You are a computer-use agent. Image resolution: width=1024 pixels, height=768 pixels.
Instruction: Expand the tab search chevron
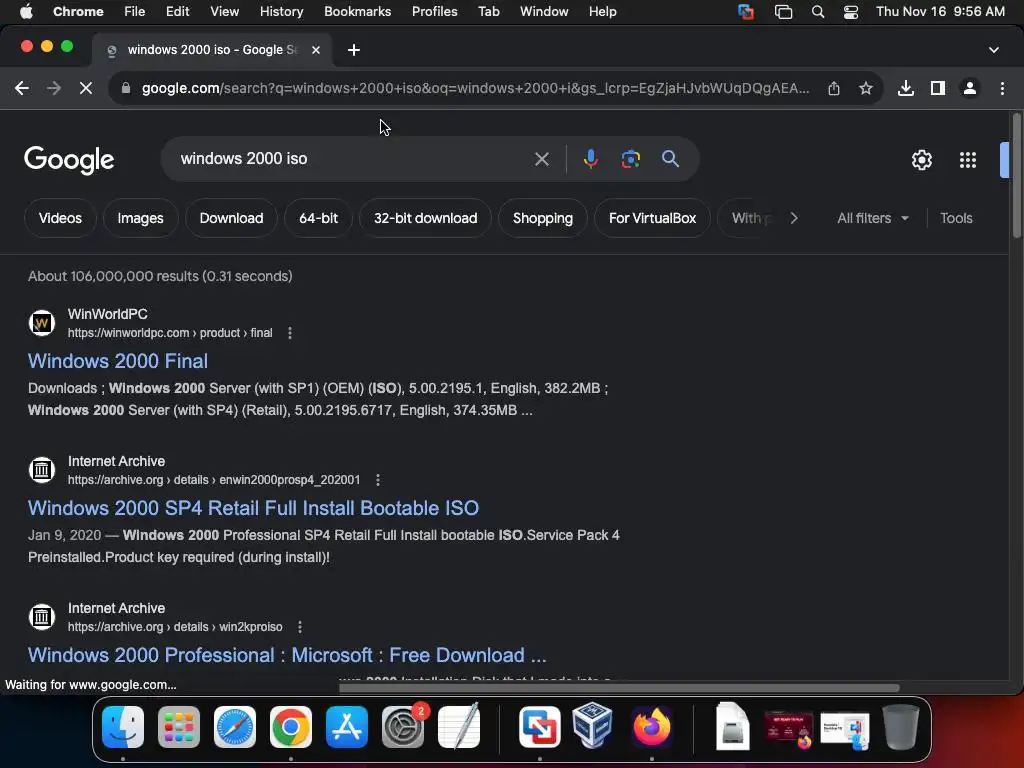(993, 50)
